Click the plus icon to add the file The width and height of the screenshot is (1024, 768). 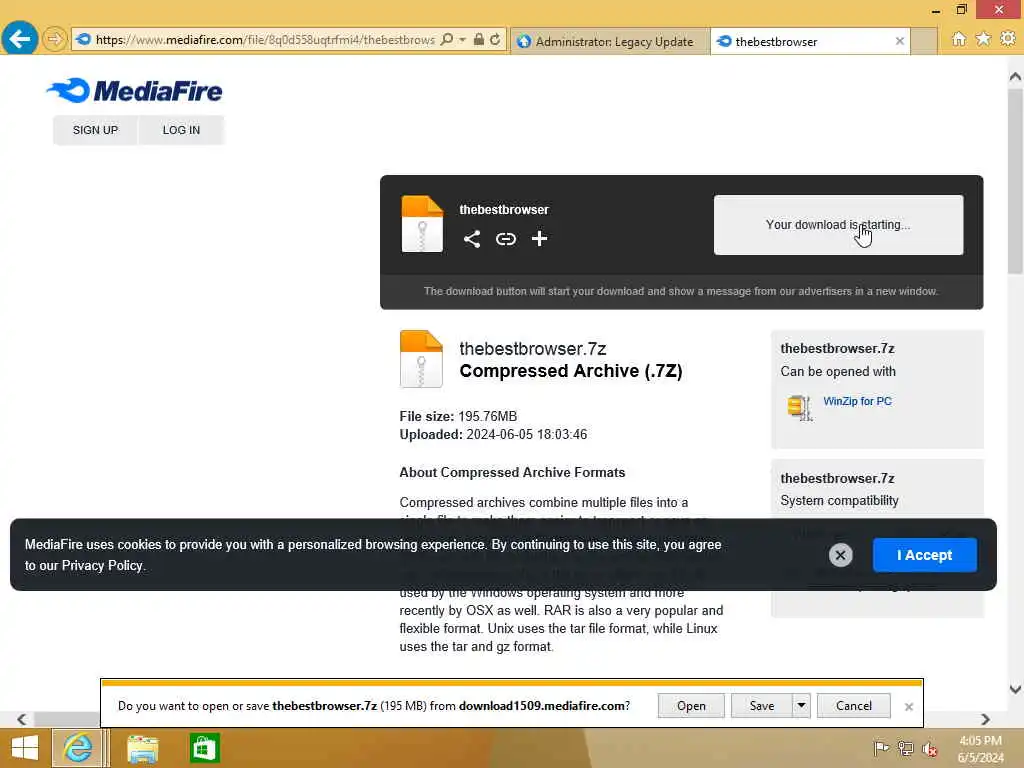(x=539, y=238)
